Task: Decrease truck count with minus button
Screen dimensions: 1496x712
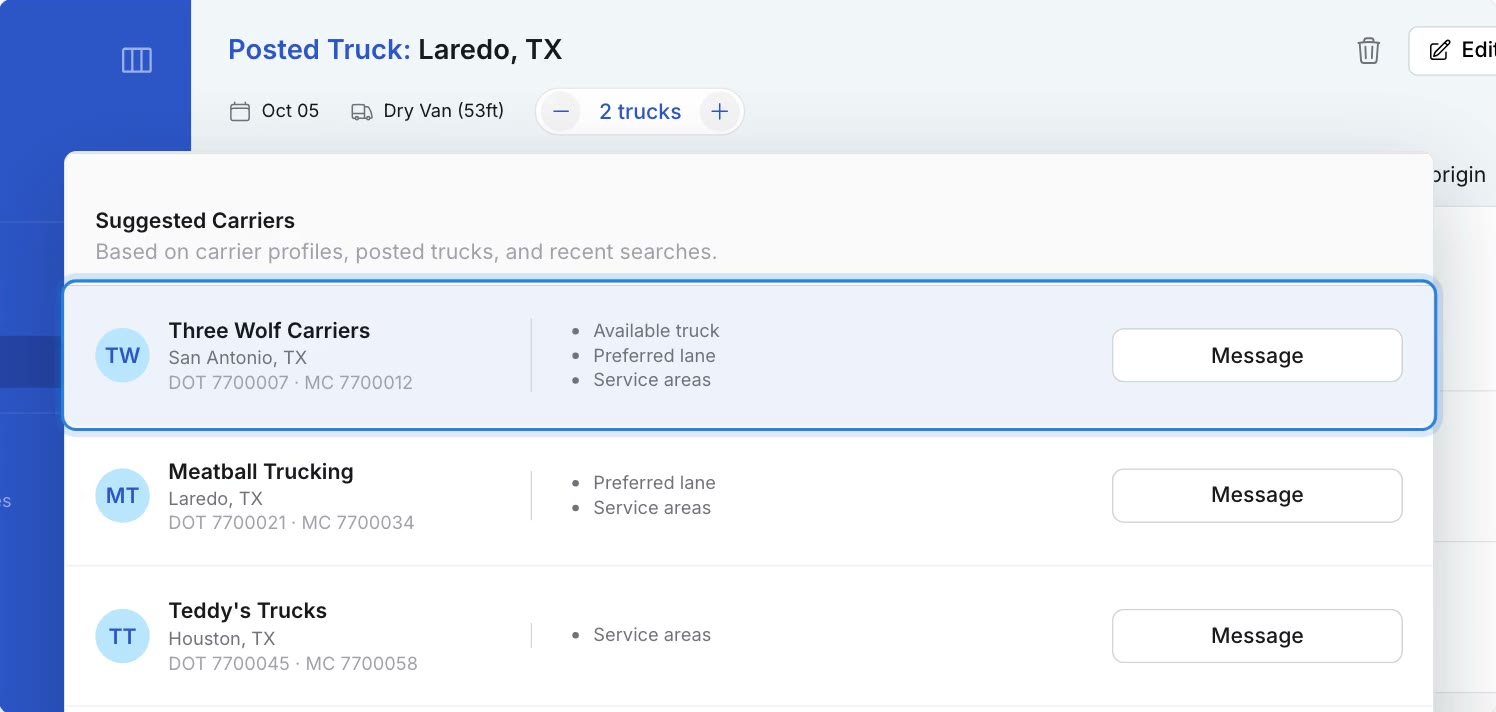Action: point(561,112)
